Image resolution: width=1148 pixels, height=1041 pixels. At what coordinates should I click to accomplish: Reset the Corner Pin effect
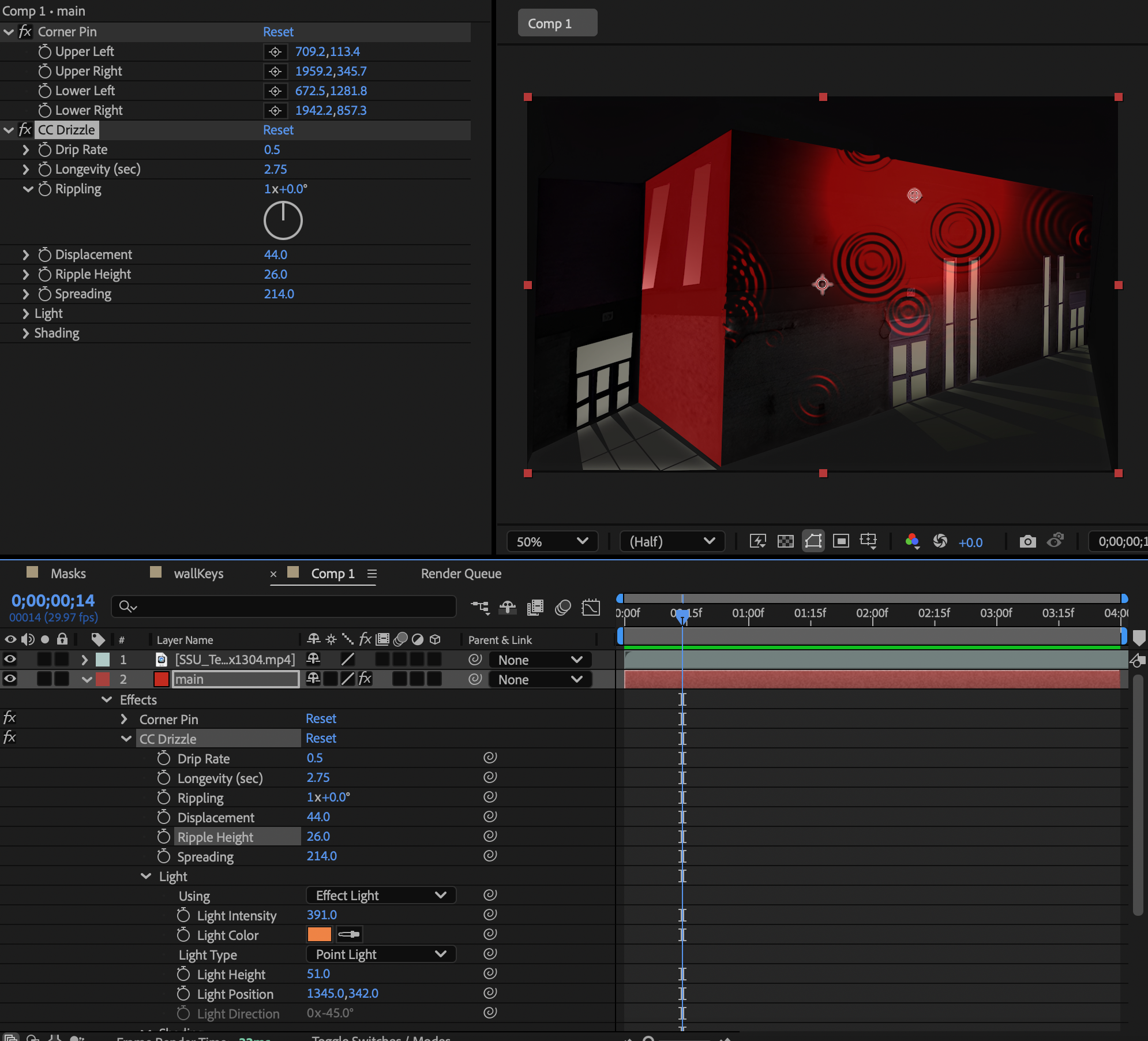pos(278,32)
